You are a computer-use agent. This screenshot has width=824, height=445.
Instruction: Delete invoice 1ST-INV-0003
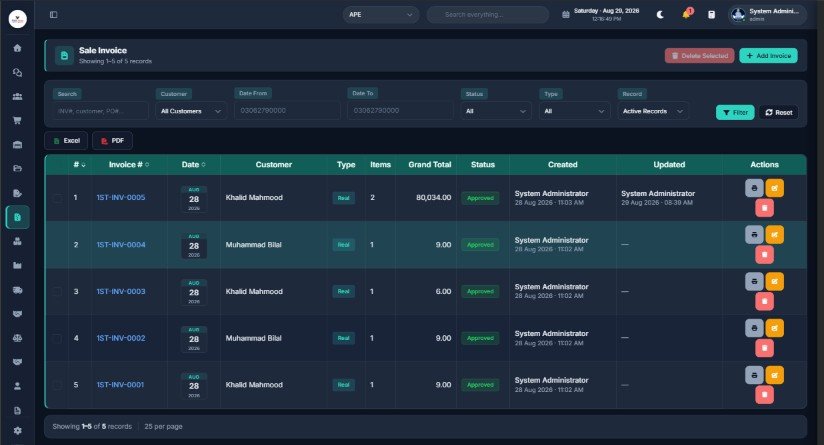tap(764, 302)
